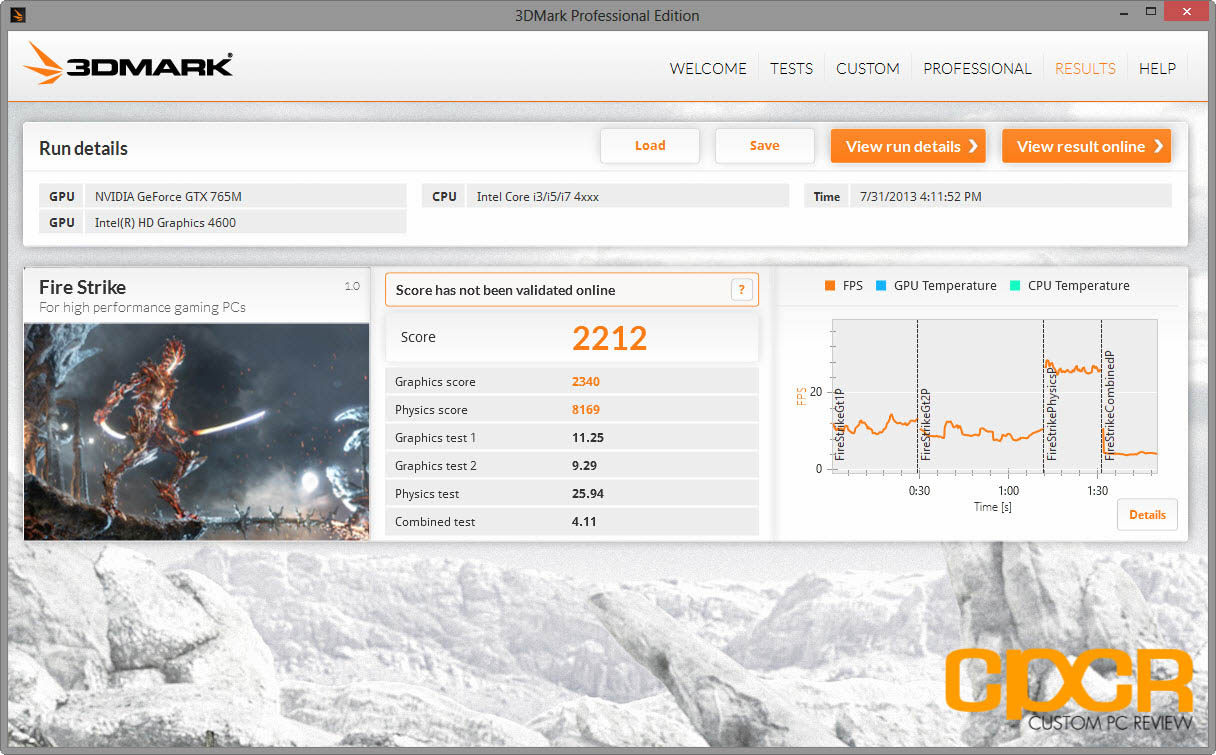The width and height of the screenshot is (1216, 755).
Task: Click the app icon in title bar
Action: click(16, 15)
